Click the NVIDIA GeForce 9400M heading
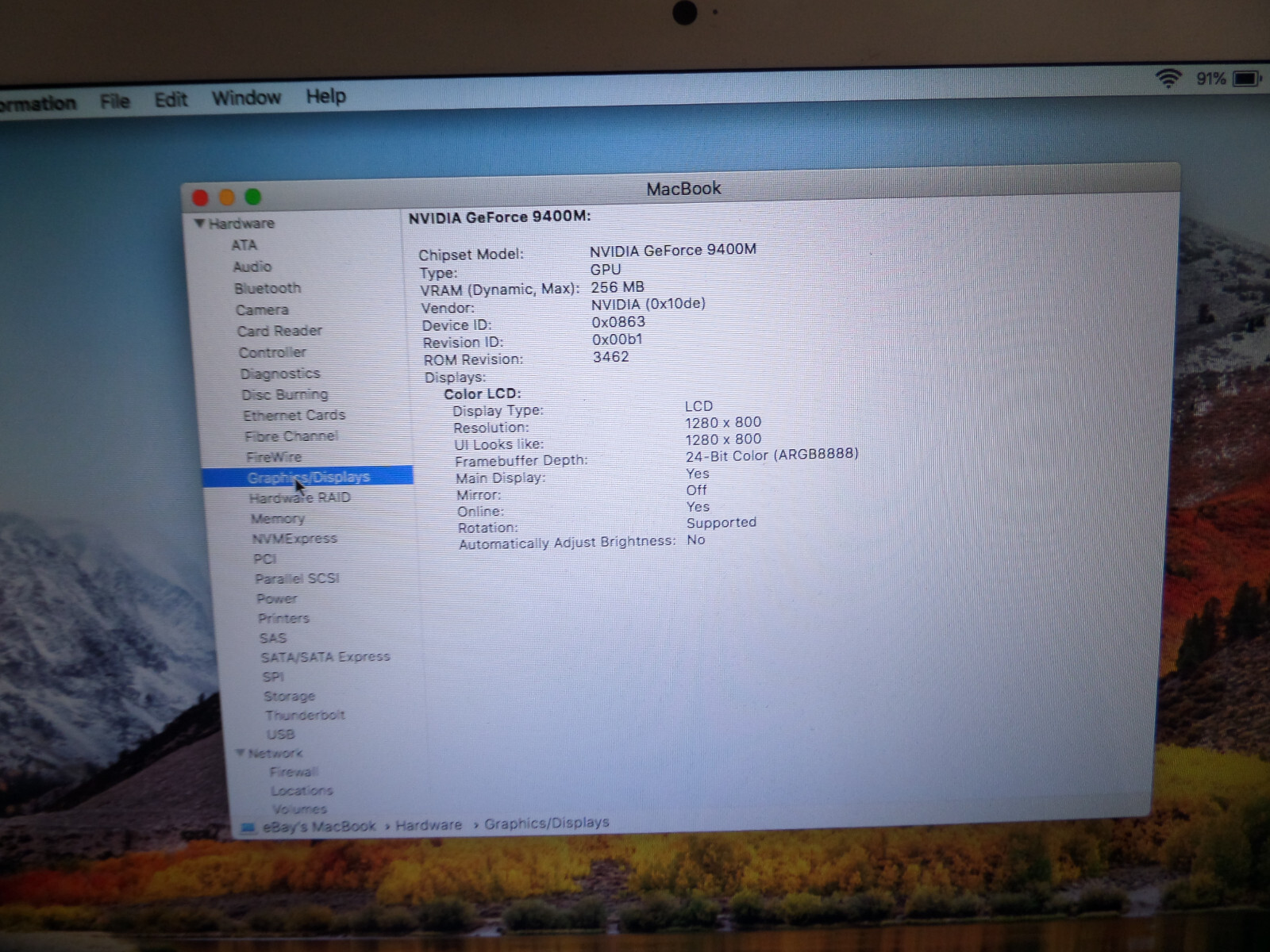Screen dimensions: 1270x952 [499, 217]
